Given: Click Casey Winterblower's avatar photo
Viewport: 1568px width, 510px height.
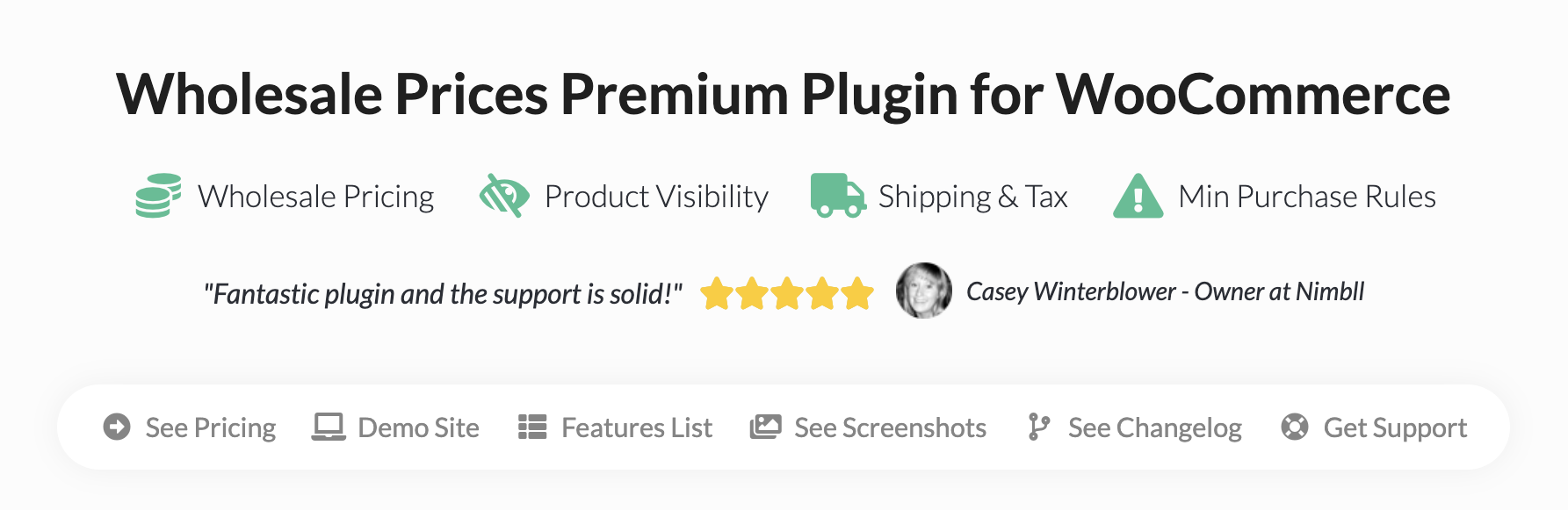Looking at the screenshot, I should point(923,291).
